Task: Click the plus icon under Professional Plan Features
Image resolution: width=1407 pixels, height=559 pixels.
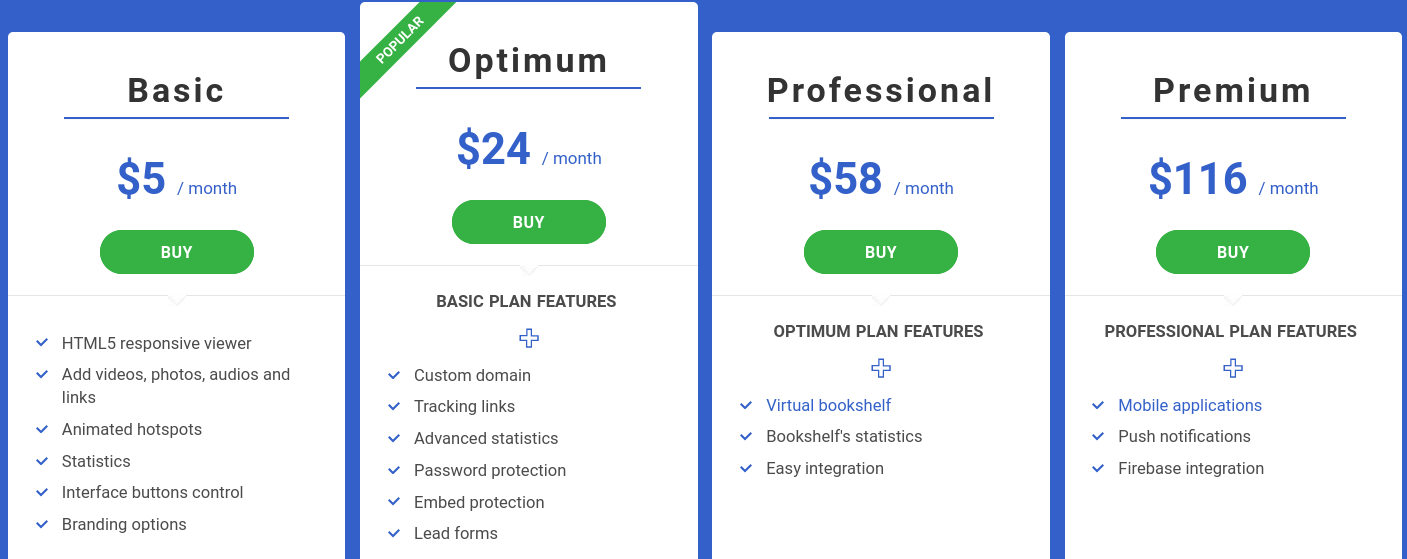Action: [x=1233, y=369]
